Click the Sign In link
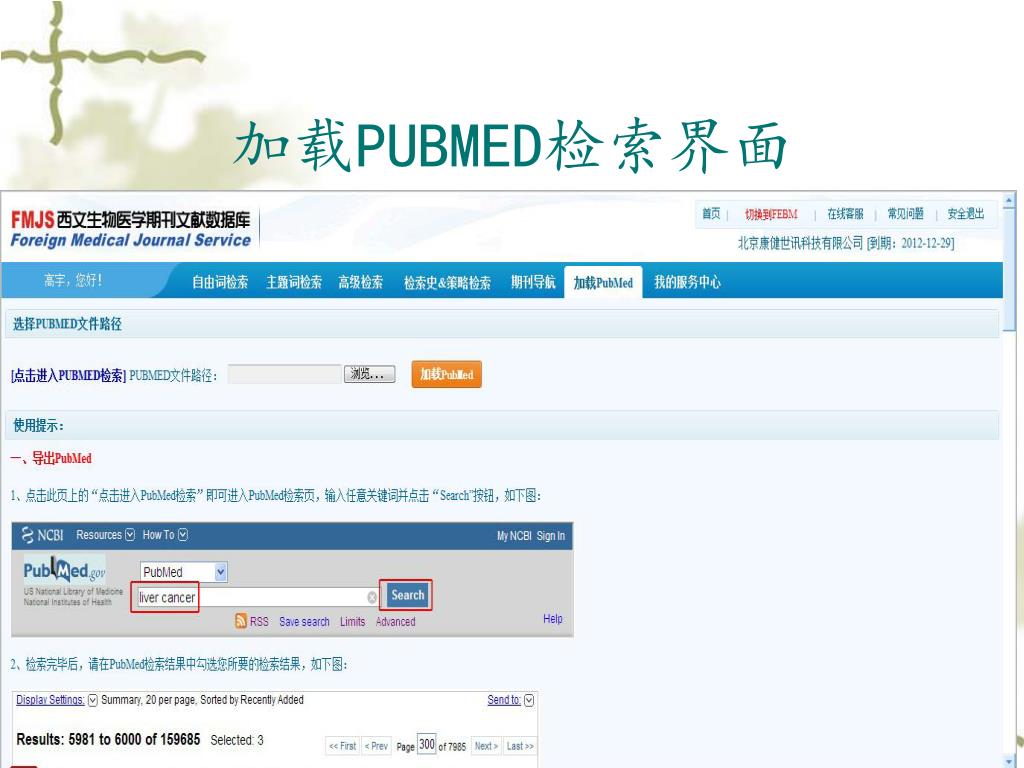The image size is (1024, 768). [x=551, y=536]
